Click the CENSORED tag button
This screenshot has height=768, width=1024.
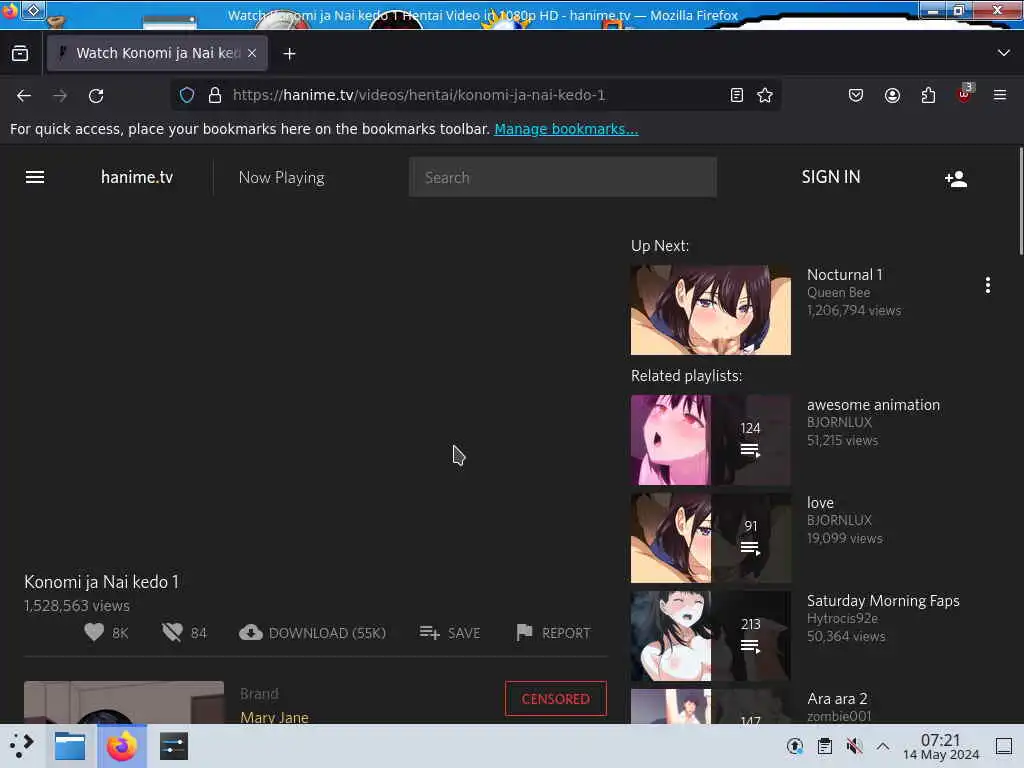556,699
